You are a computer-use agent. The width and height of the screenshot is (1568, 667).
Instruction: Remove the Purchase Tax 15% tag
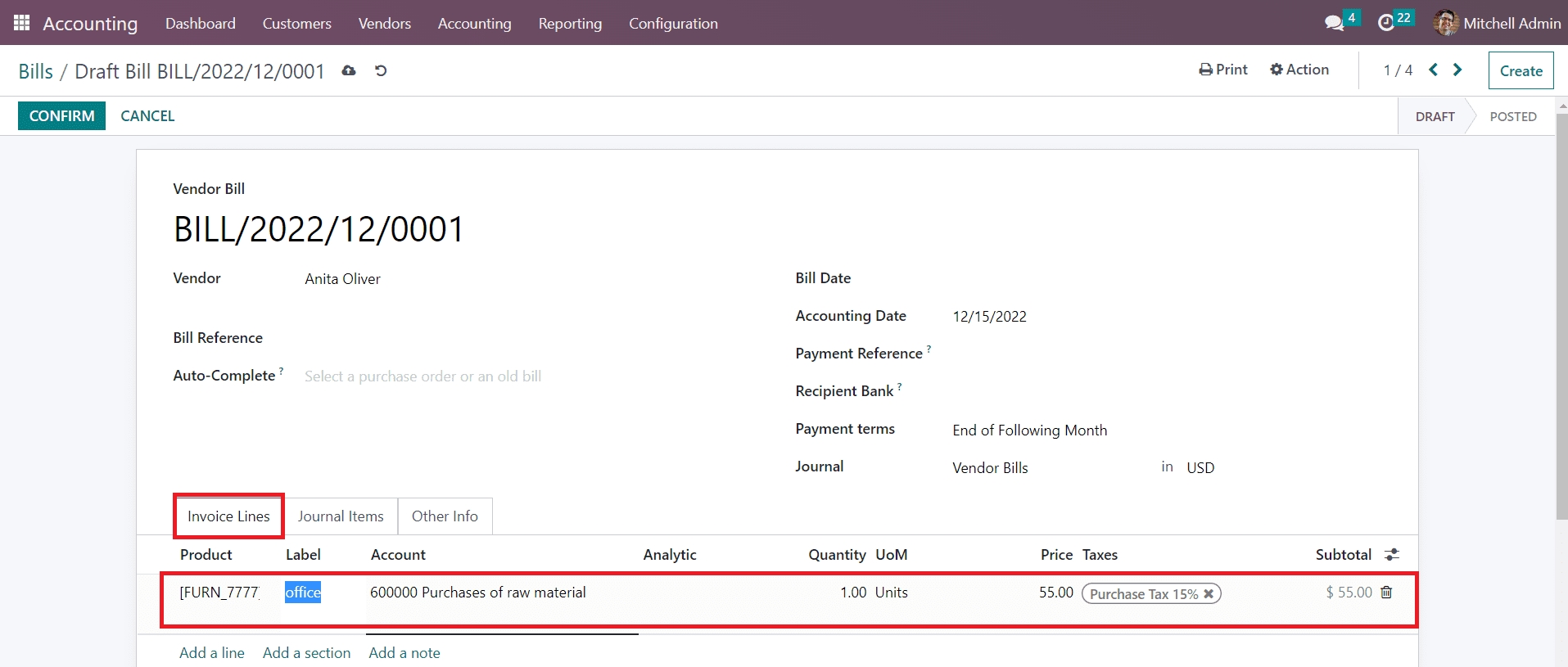(1209, 594)
